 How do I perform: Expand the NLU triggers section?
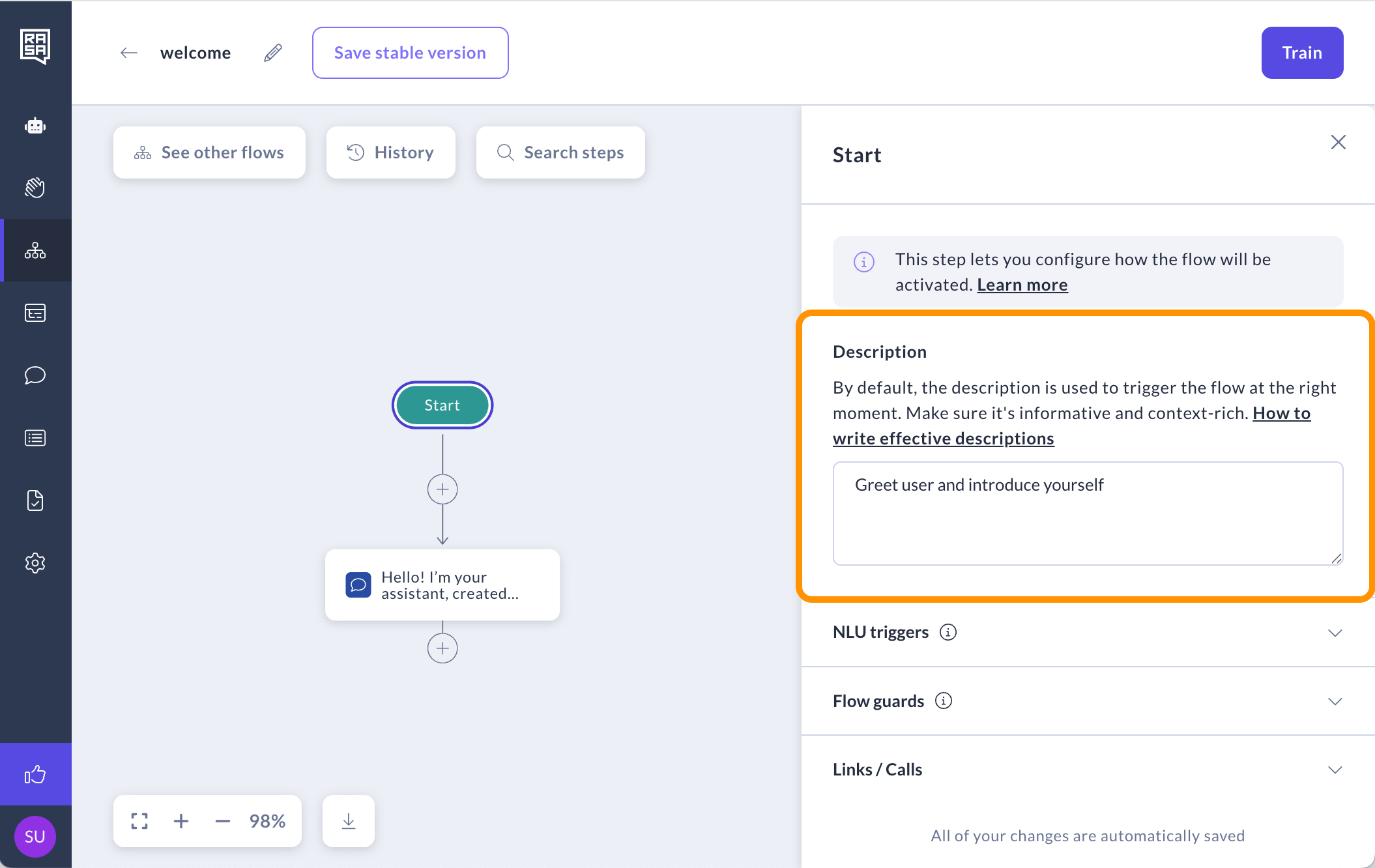coord(1335,633)
